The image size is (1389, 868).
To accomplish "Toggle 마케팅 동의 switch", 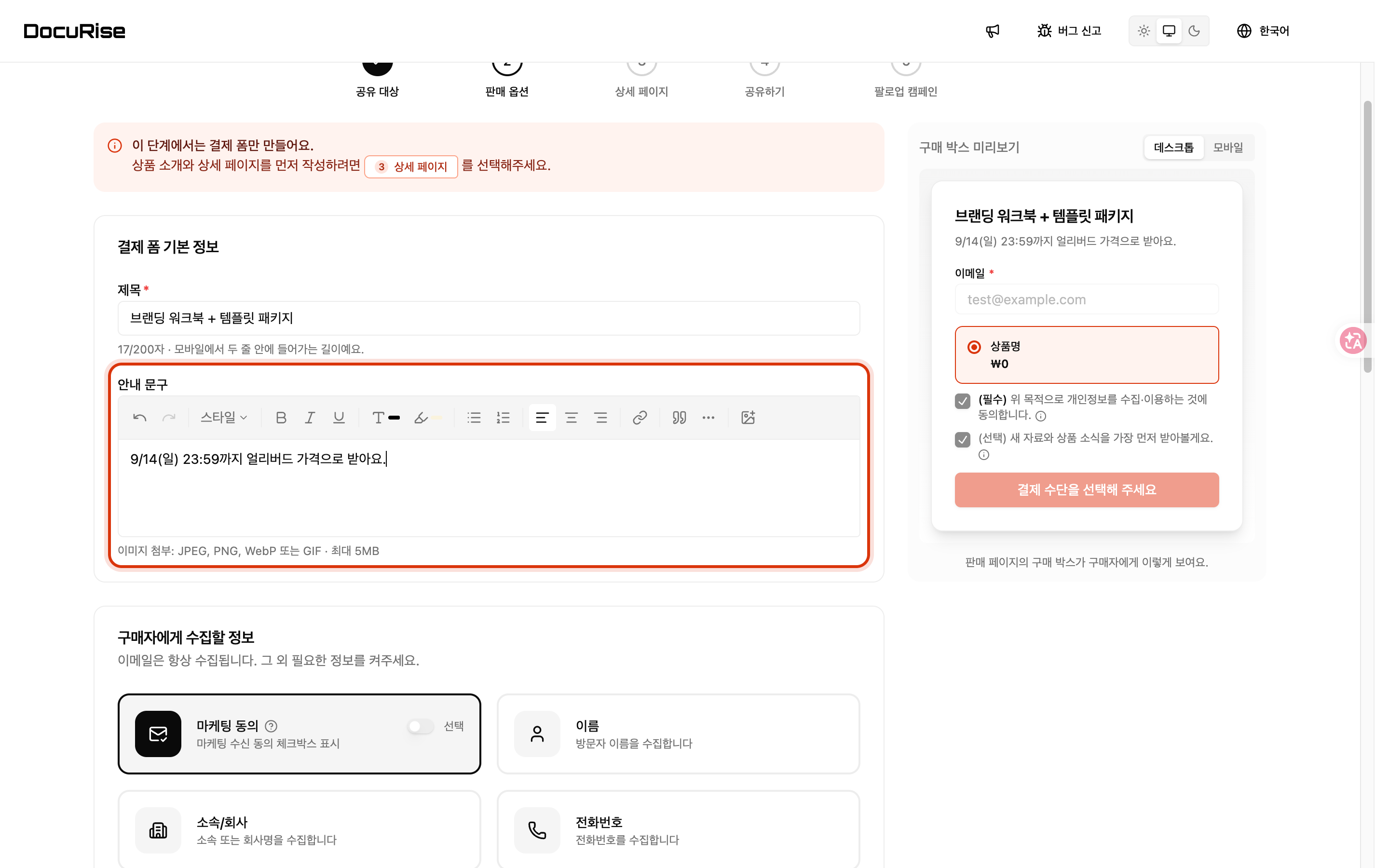I will pos(421,726).
